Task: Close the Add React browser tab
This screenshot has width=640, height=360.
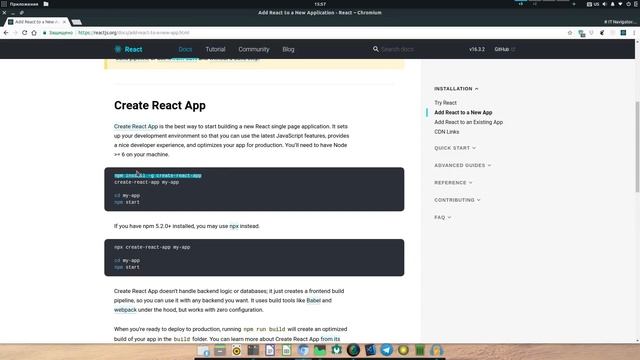Action: click(x=64, y=22)
